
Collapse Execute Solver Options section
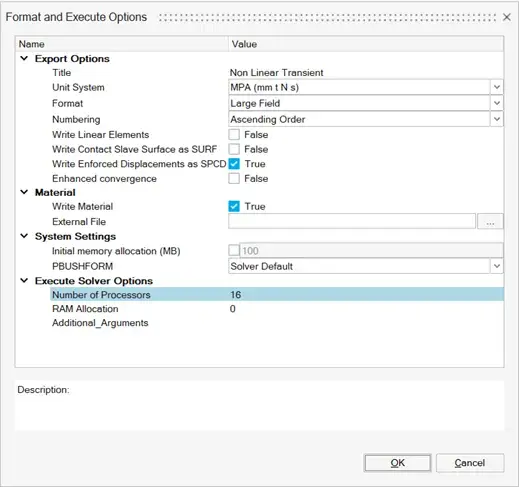pyautogui.click(x=24, y=281)
